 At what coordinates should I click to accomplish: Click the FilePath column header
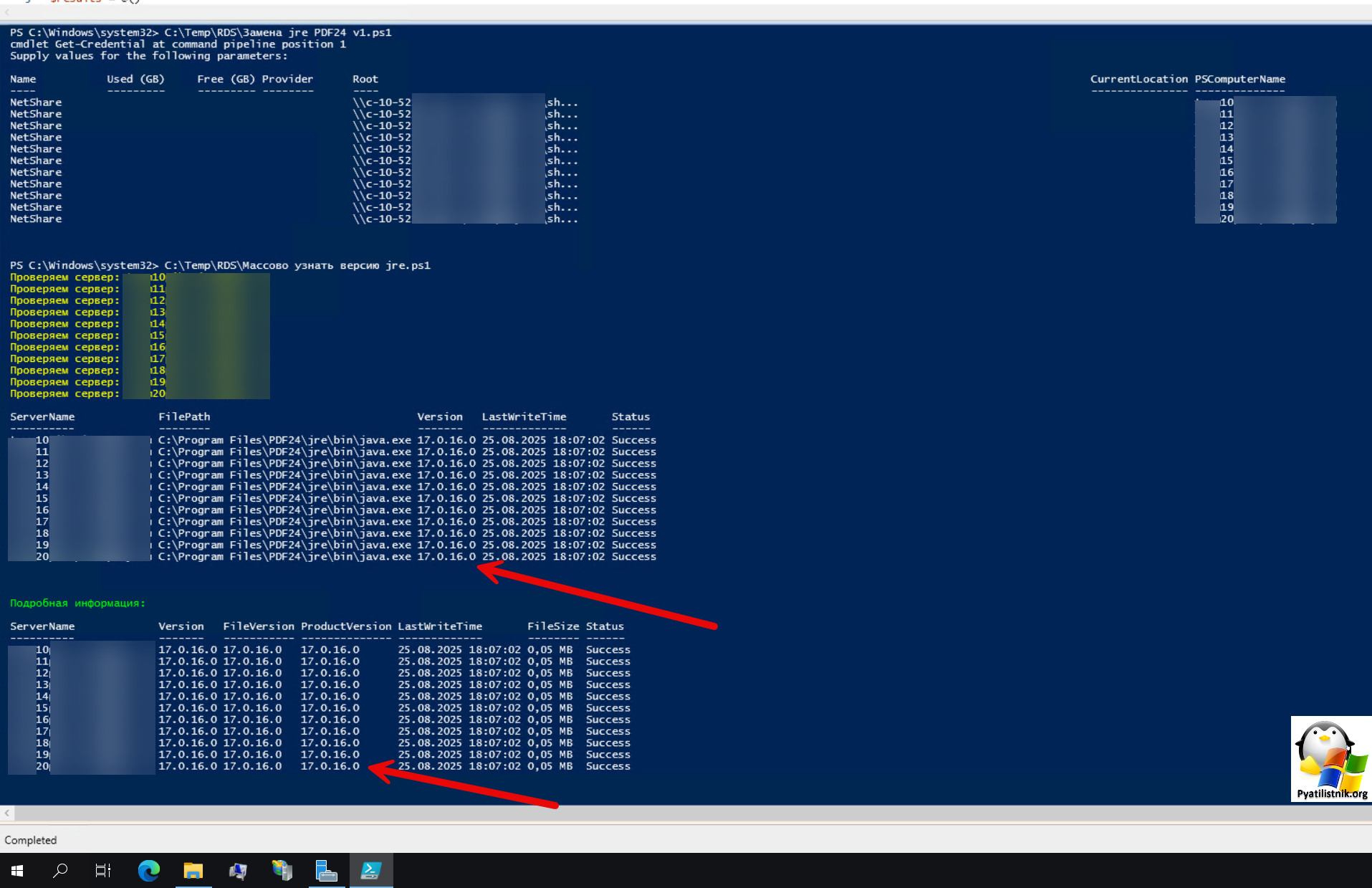(x=184, y=416)
